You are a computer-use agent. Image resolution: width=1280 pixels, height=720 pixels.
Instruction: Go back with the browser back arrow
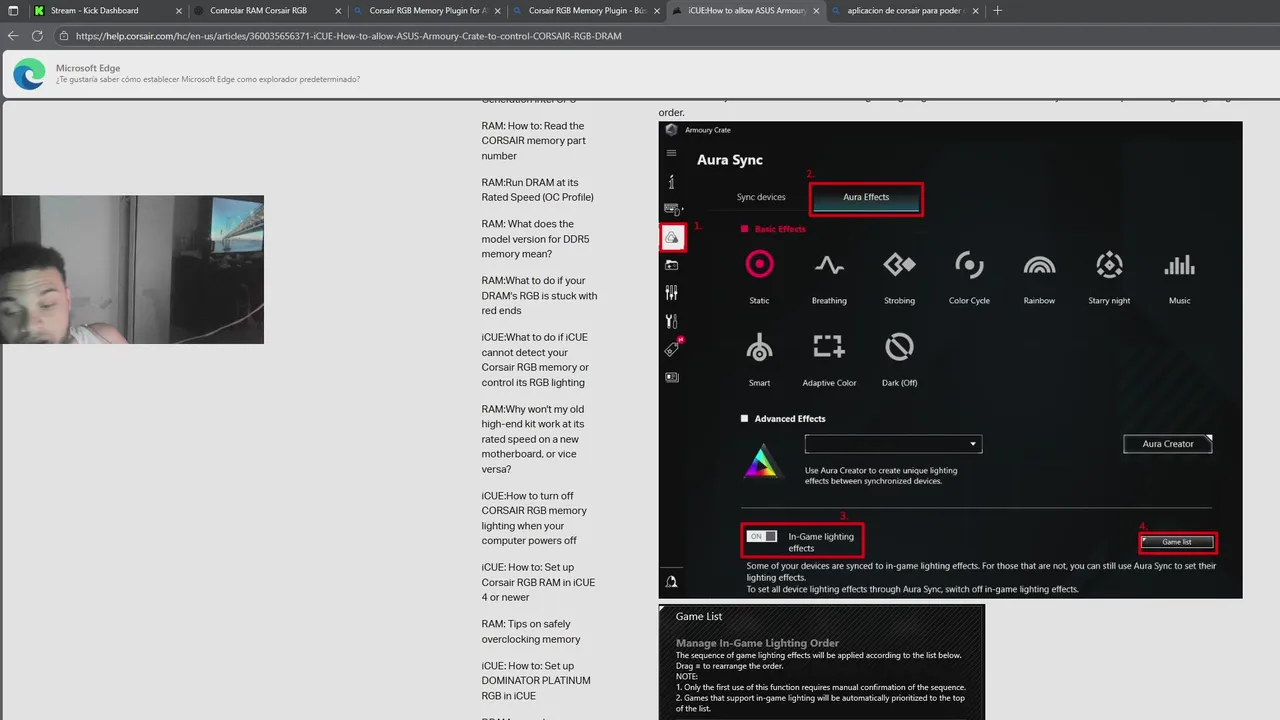pyautogui.click(x=13, y=35)
